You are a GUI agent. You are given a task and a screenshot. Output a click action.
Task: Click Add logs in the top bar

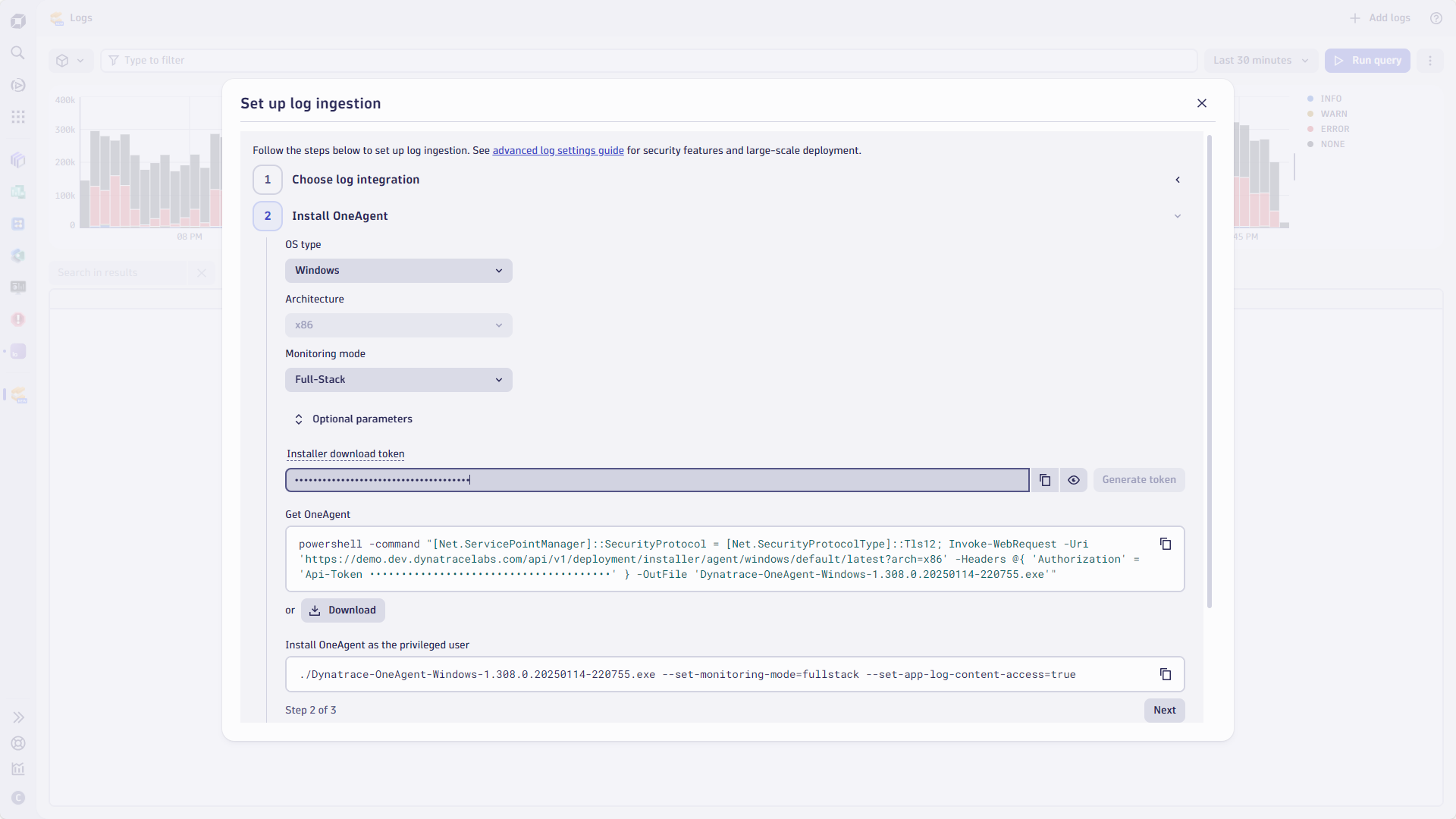click(x=1379, y=17)
